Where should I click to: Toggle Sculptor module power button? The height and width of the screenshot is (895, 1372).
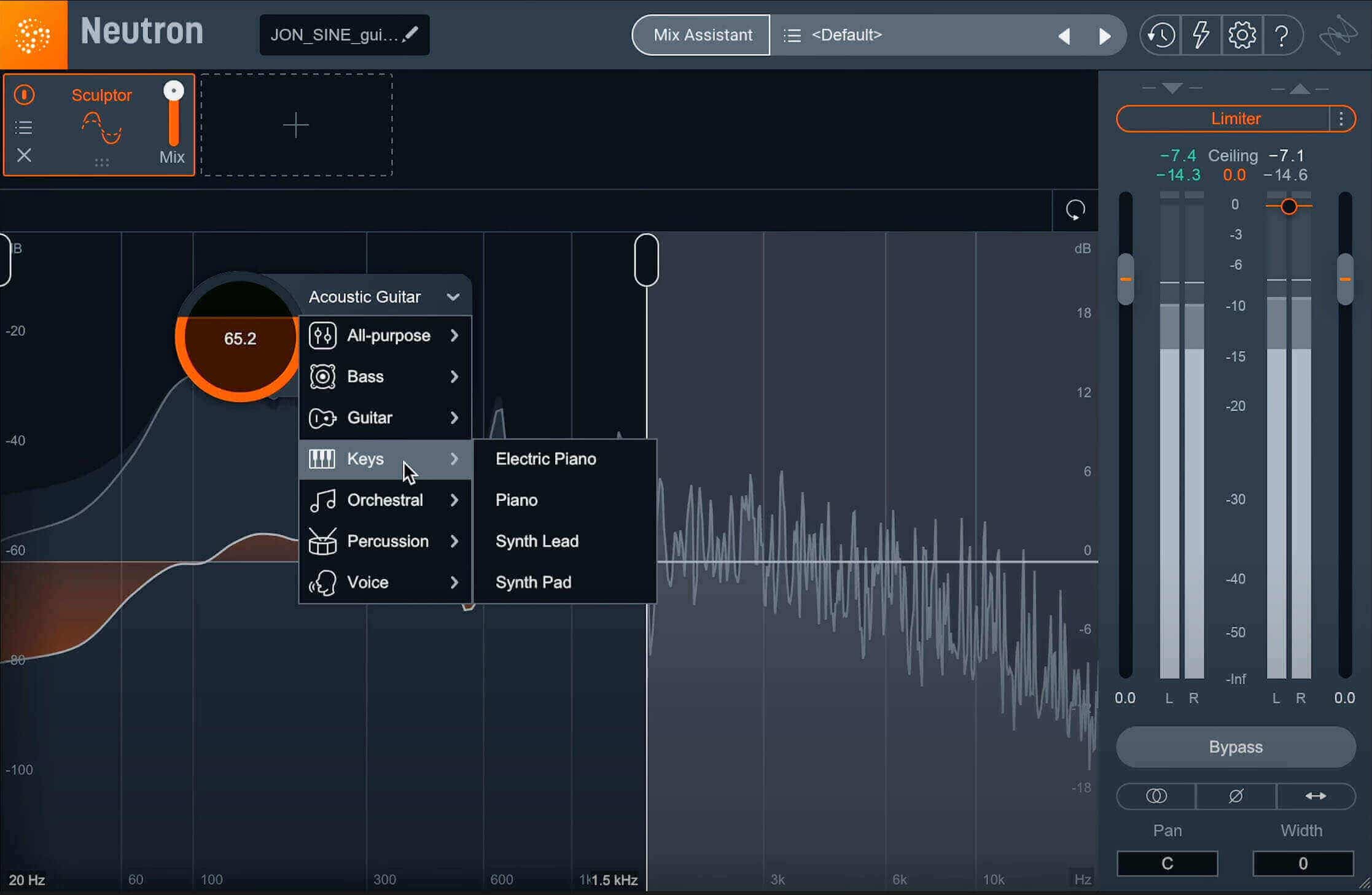[x=24, y=95]
